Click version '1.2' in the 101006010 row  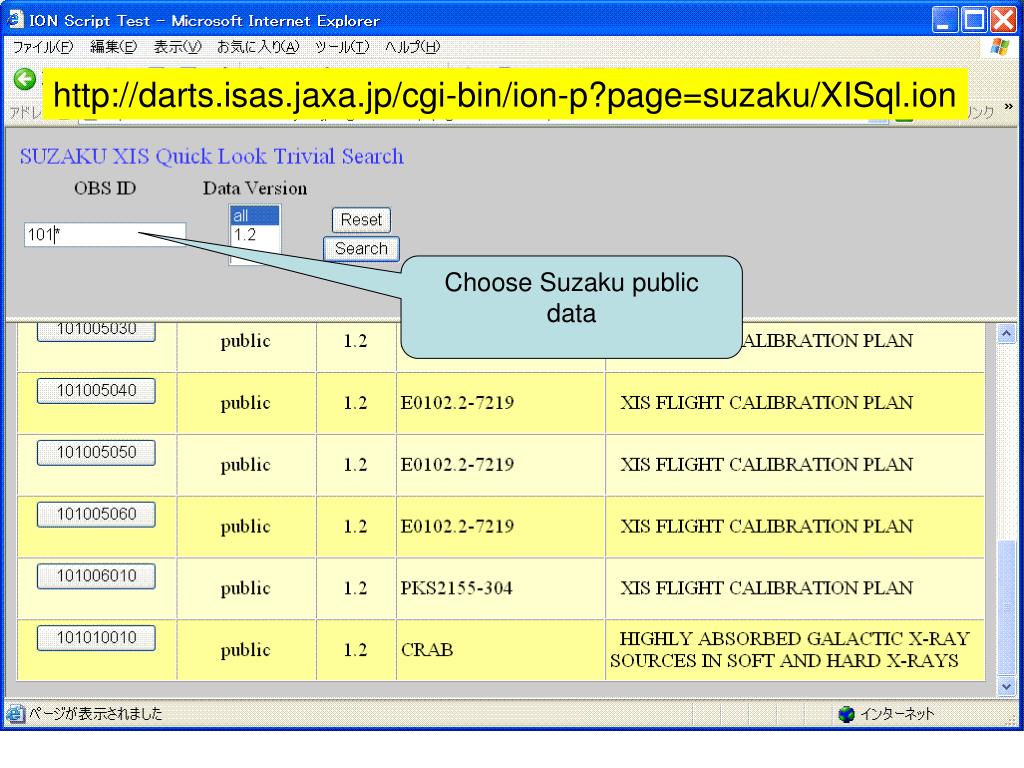[355, 588]
